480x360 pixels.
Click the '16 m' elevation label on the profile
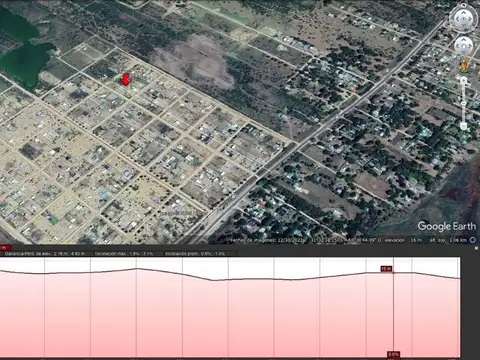tap(386, 269)
